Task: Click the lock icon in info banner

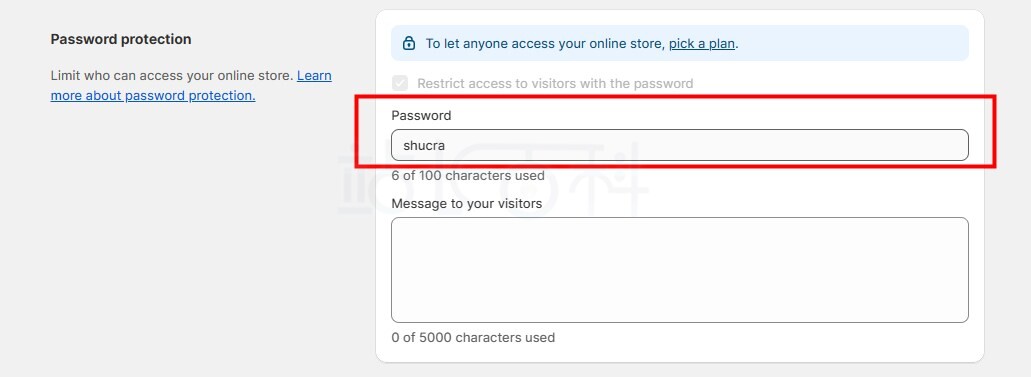Action: (409, 43)
